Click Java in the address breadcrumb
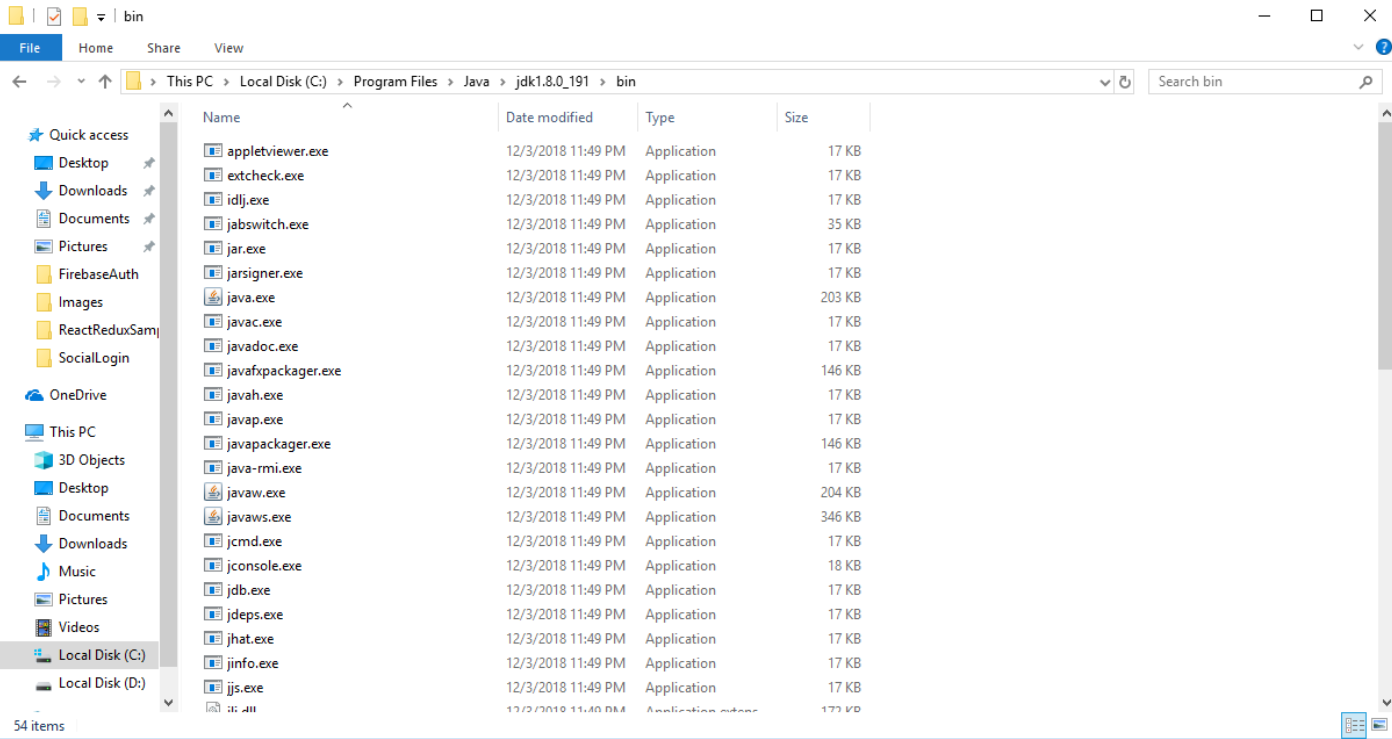 (x=476, y=82)
